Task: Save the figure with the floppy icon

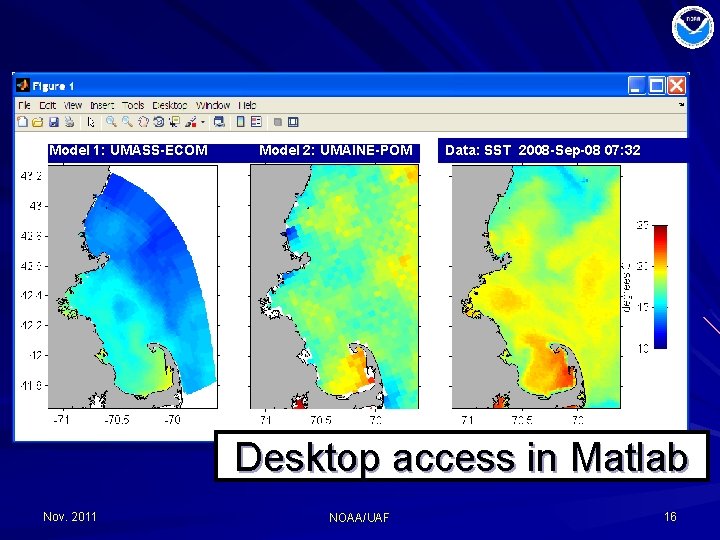Action: (x=54, y=122)
